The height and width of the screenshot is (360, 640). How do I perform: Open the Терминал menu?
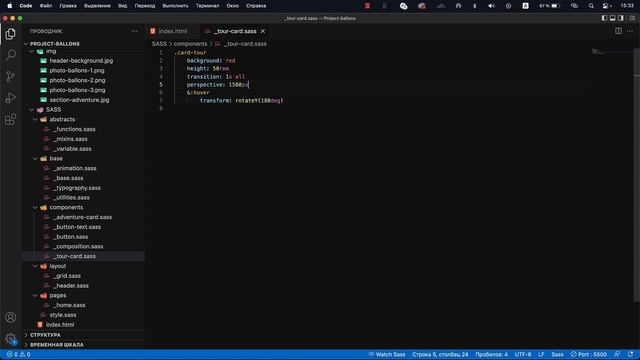[207, 6]
